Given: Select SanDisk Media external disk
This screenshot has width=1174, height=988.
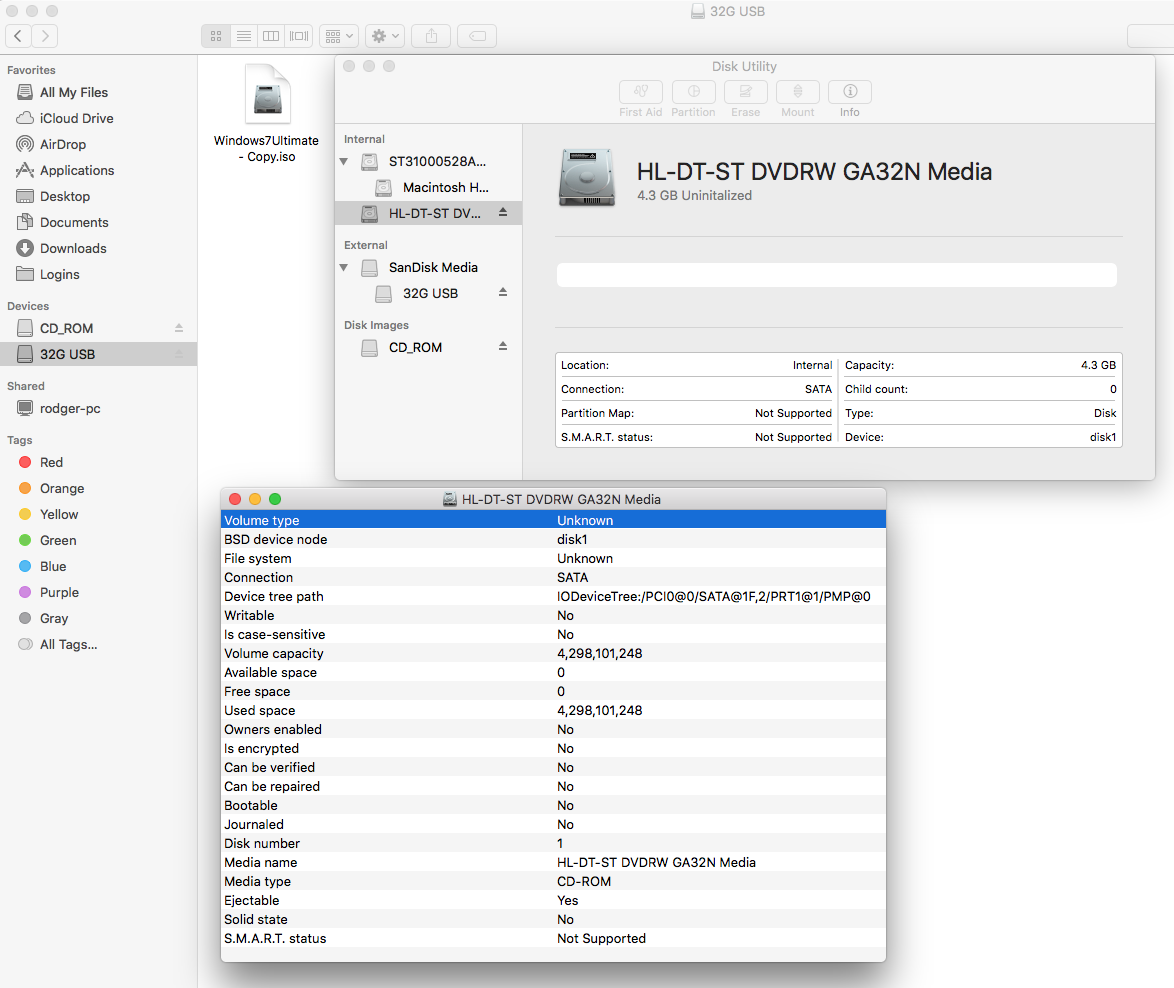Looking at the screenshot, I should pyautogui.click(x=428, y=267).
